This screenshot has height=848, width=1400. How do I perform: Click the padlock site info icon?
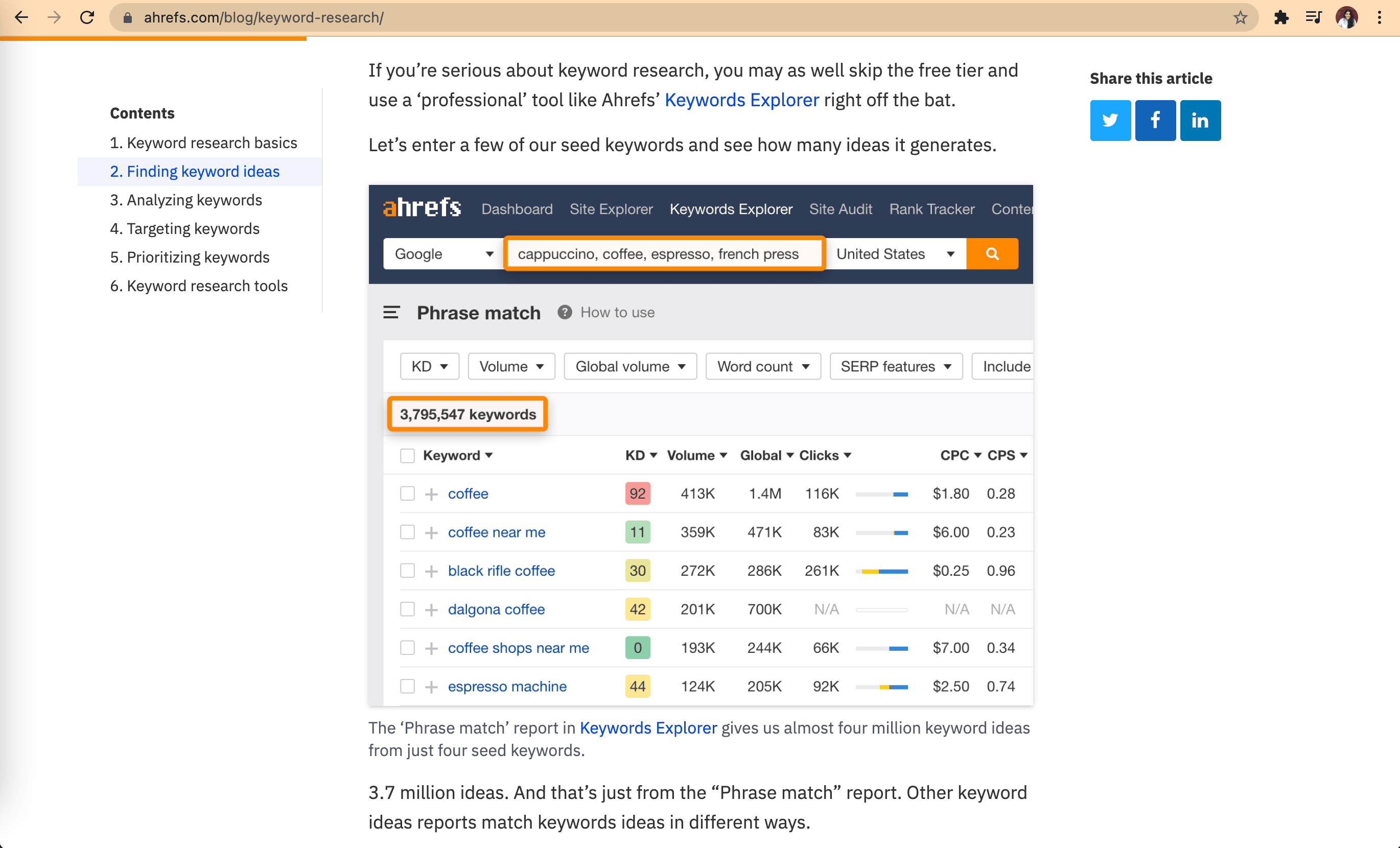tap(128, 17)
